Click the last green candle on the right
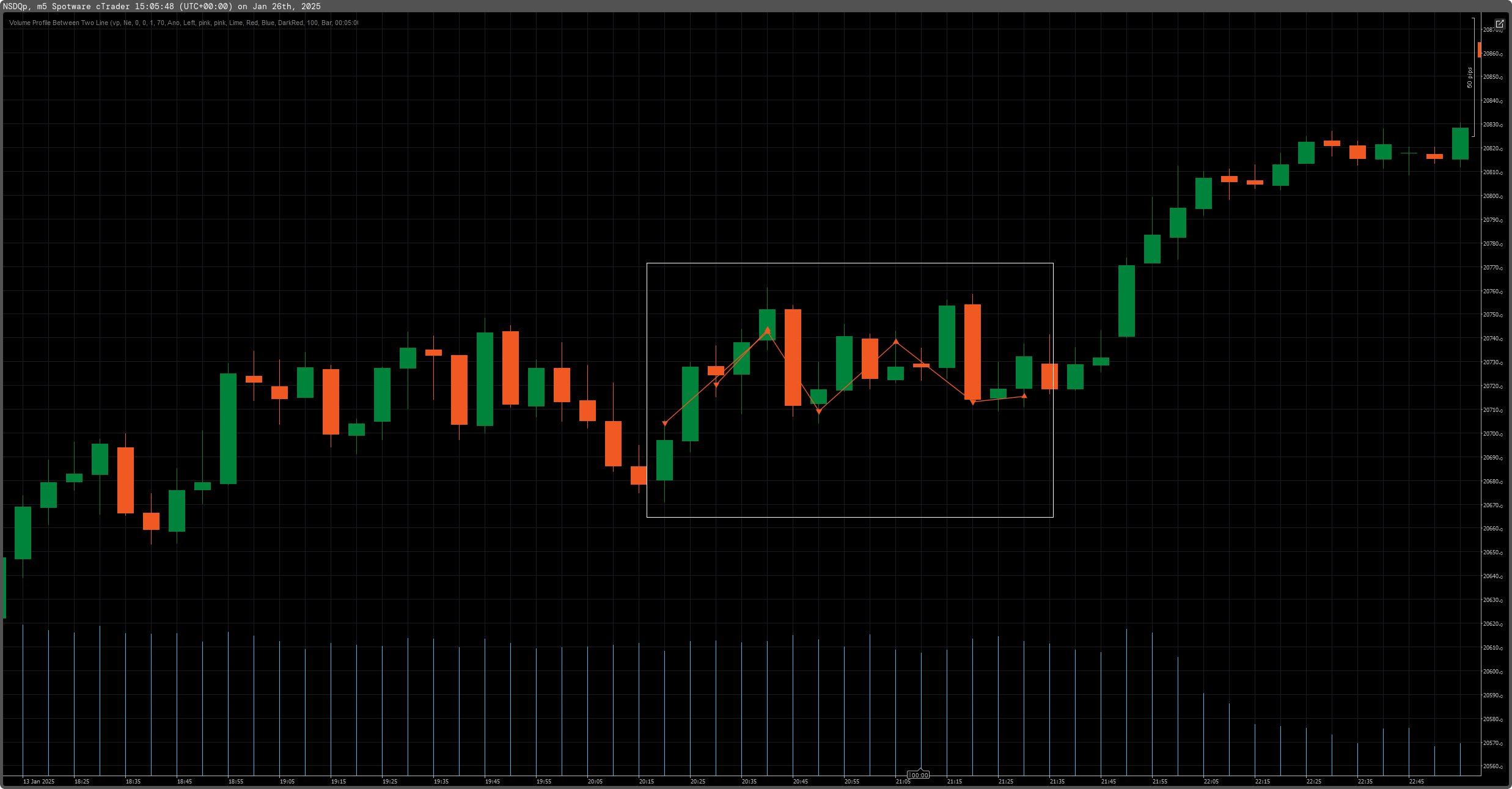 1460,144
